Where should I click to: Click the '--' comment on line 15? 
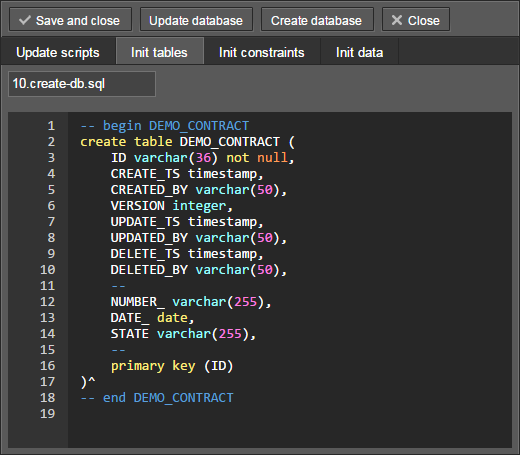coord(118,350)
